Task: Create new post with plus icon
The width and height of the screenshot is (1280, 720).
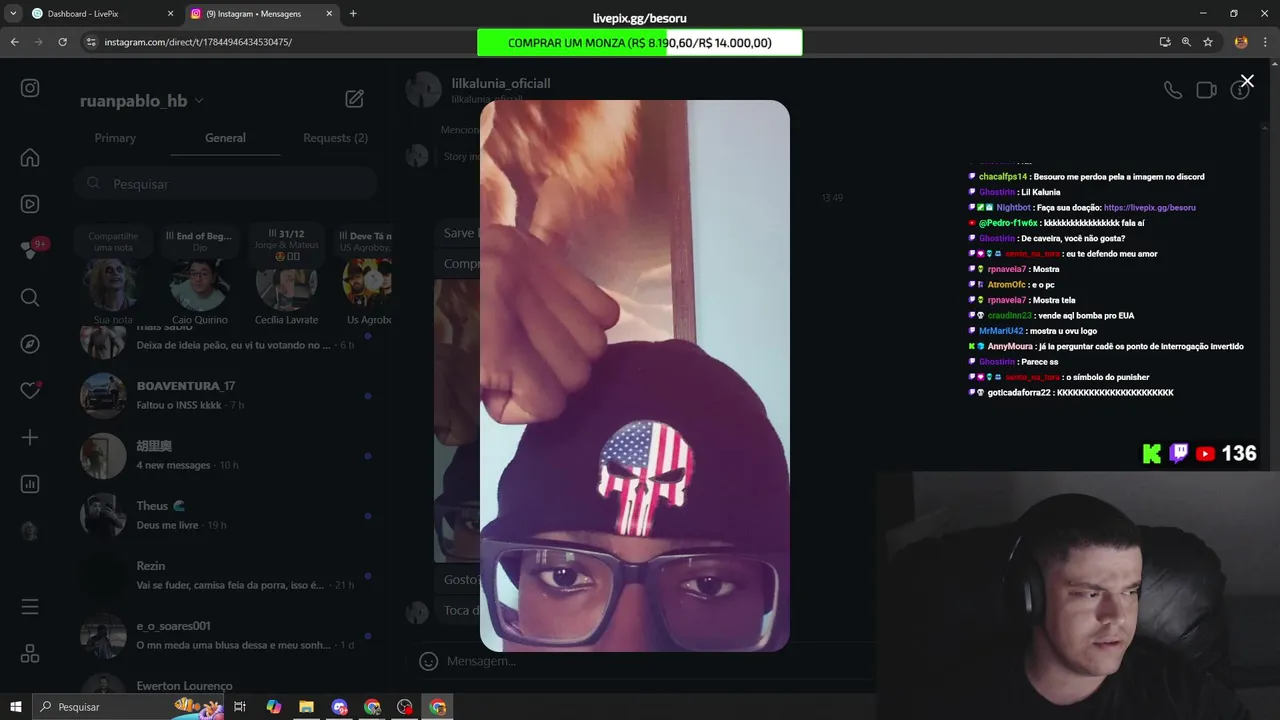Action: click(30, 437)
